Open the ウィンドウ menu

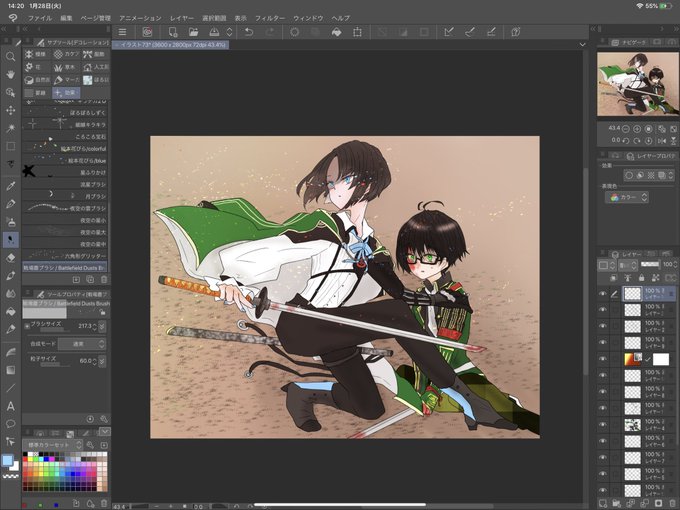[x=308, y=18]
